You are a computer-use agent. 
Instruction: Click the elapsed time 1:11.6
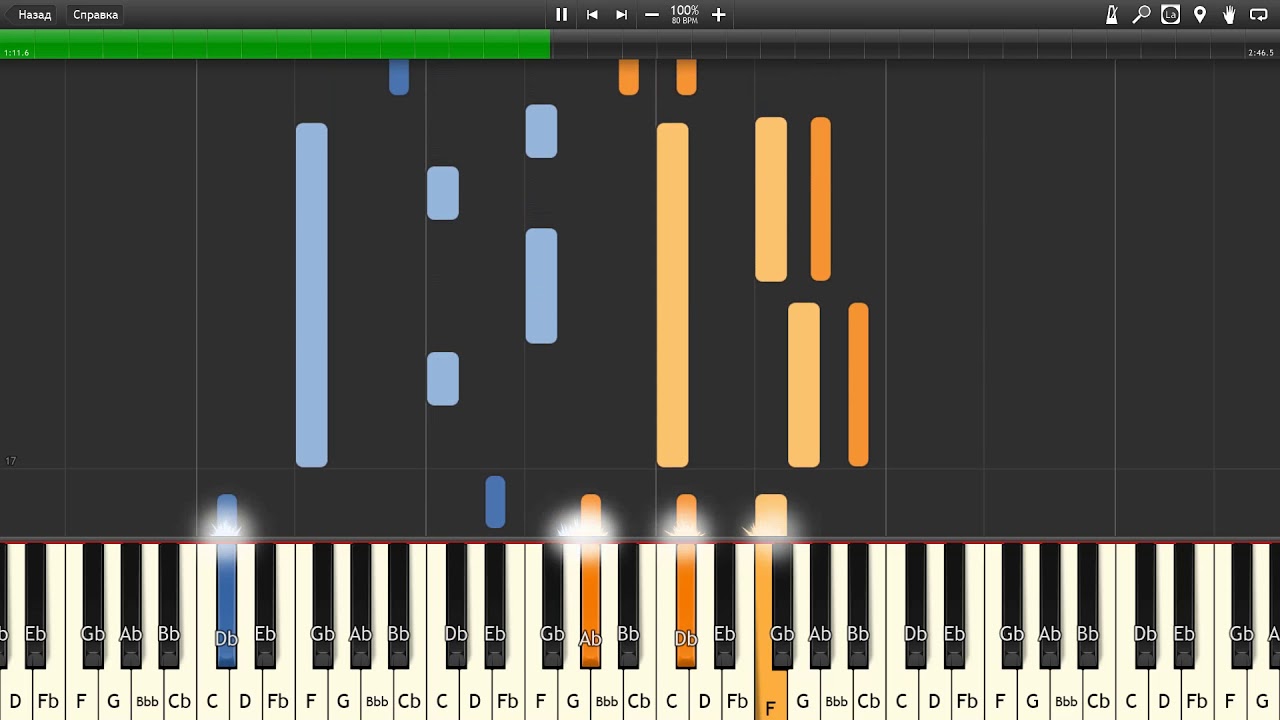point(17,53)
